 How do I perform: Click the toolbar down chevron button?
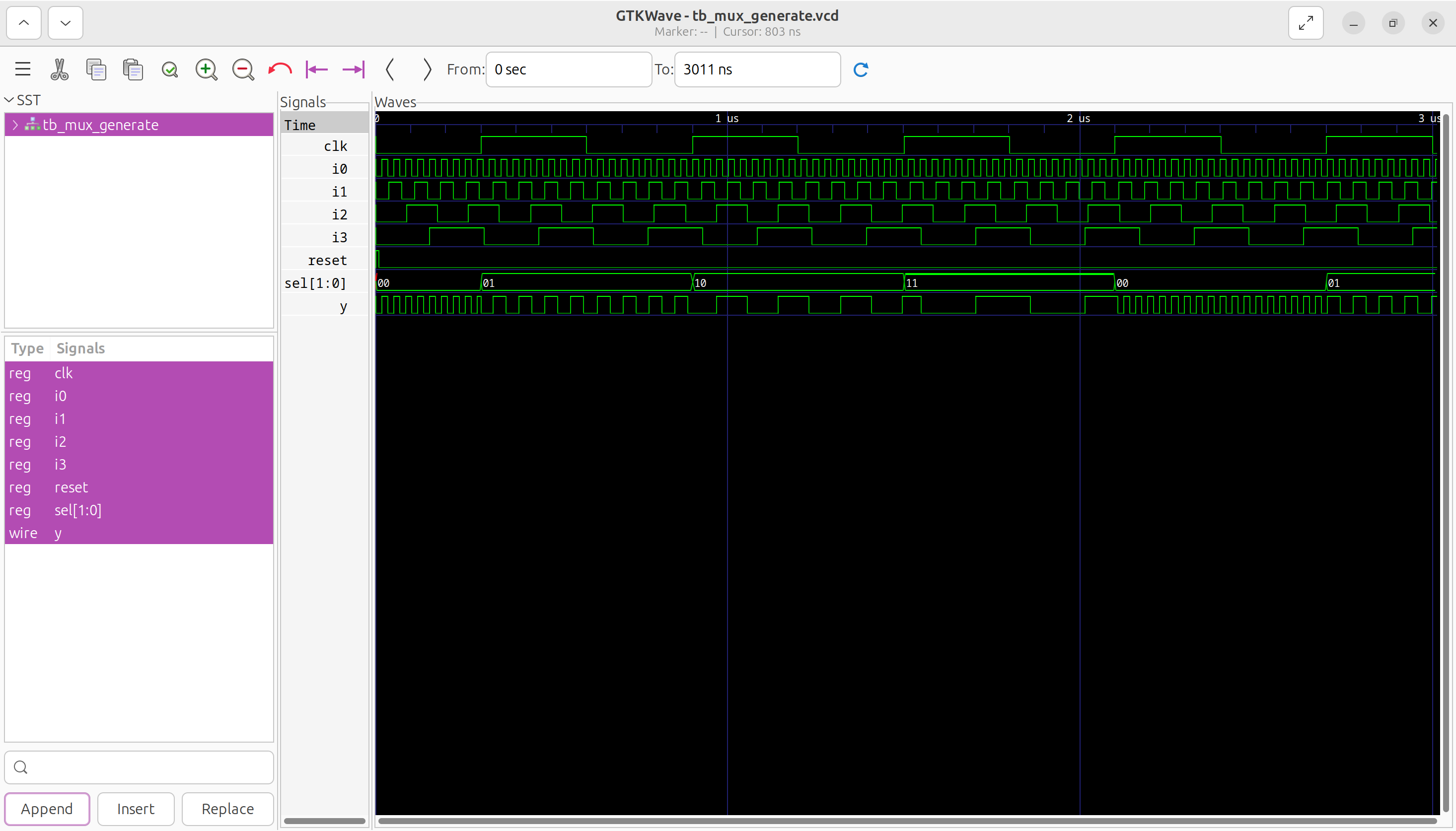(65, 23)
